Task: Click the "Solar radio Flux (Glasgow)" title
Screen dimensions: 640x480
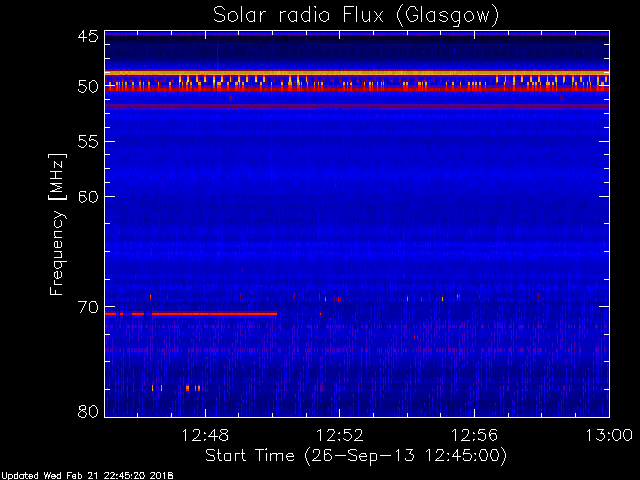Action: click(356, 16)
